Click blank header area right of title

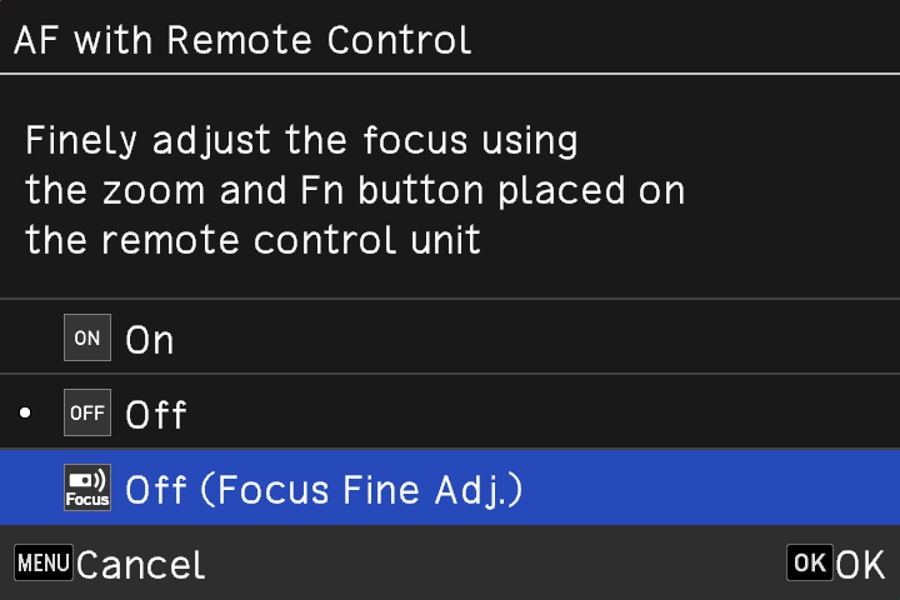tap(700, 41)
